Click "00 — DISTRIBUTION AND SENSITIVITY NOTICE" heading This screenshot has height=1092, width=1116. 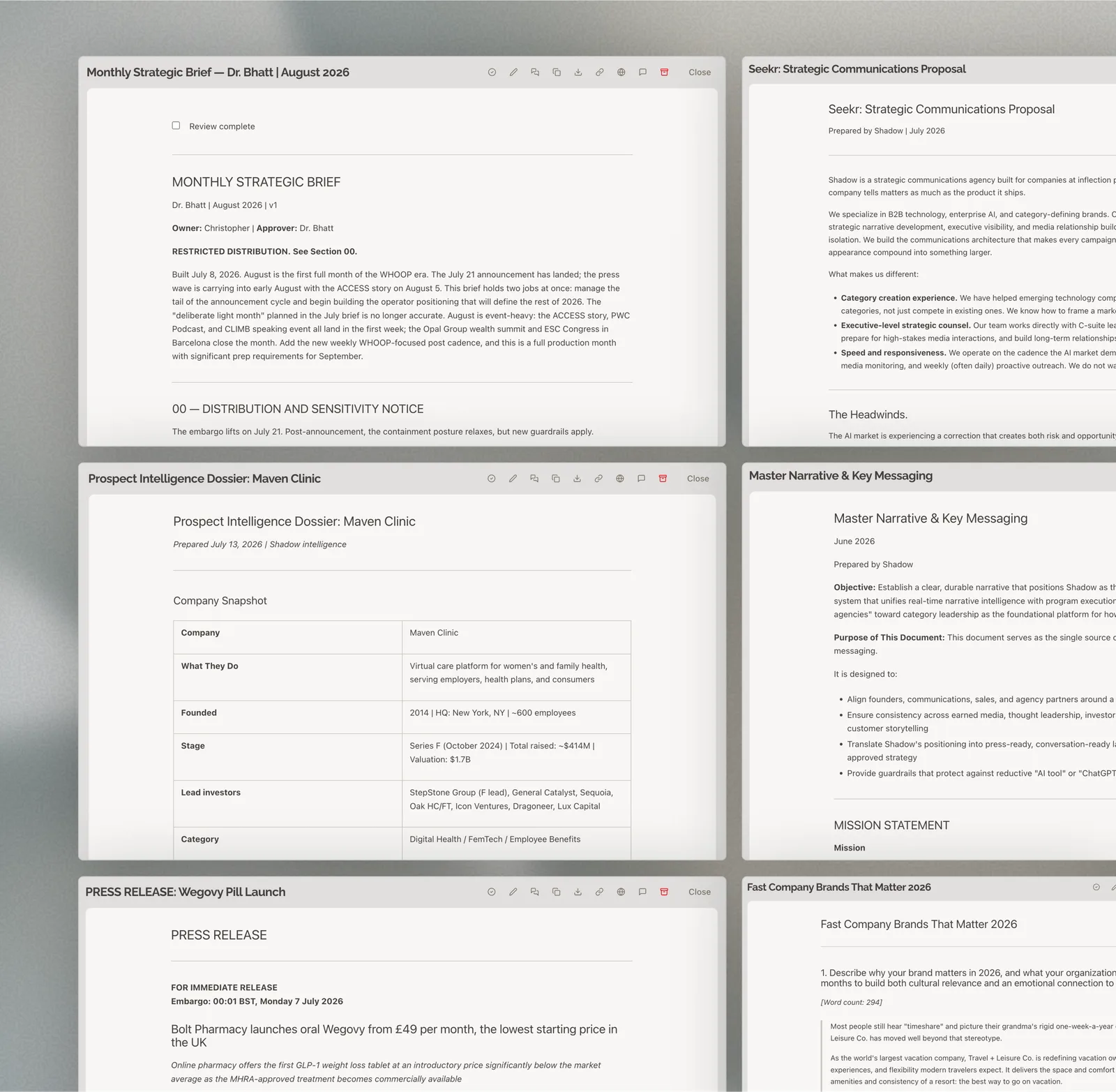(x=298, y=409)
